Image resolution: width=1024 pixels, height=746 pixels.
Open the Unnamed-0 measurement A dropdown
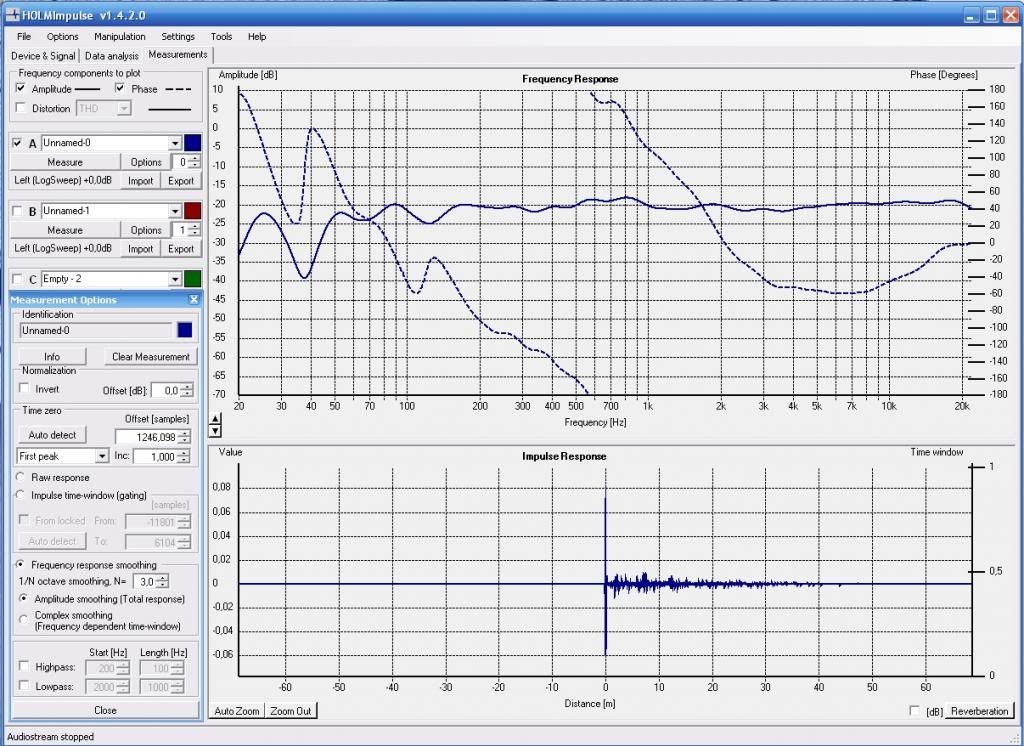tap(174, 143)
